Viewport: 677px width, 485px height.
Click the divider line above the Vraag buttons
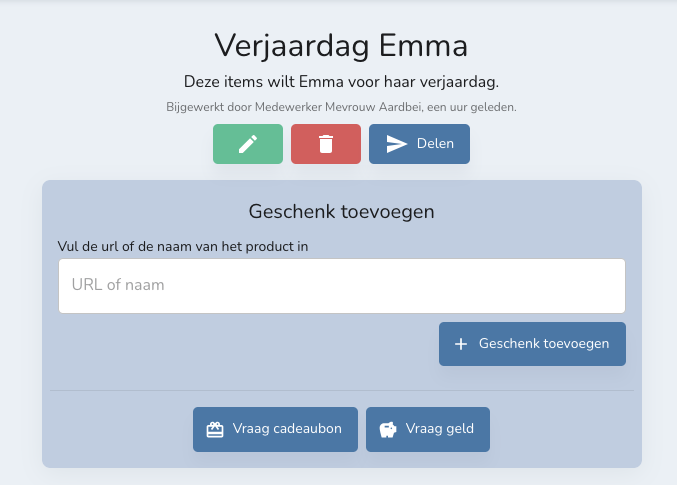pyautogui.click(x=341, y=390)
